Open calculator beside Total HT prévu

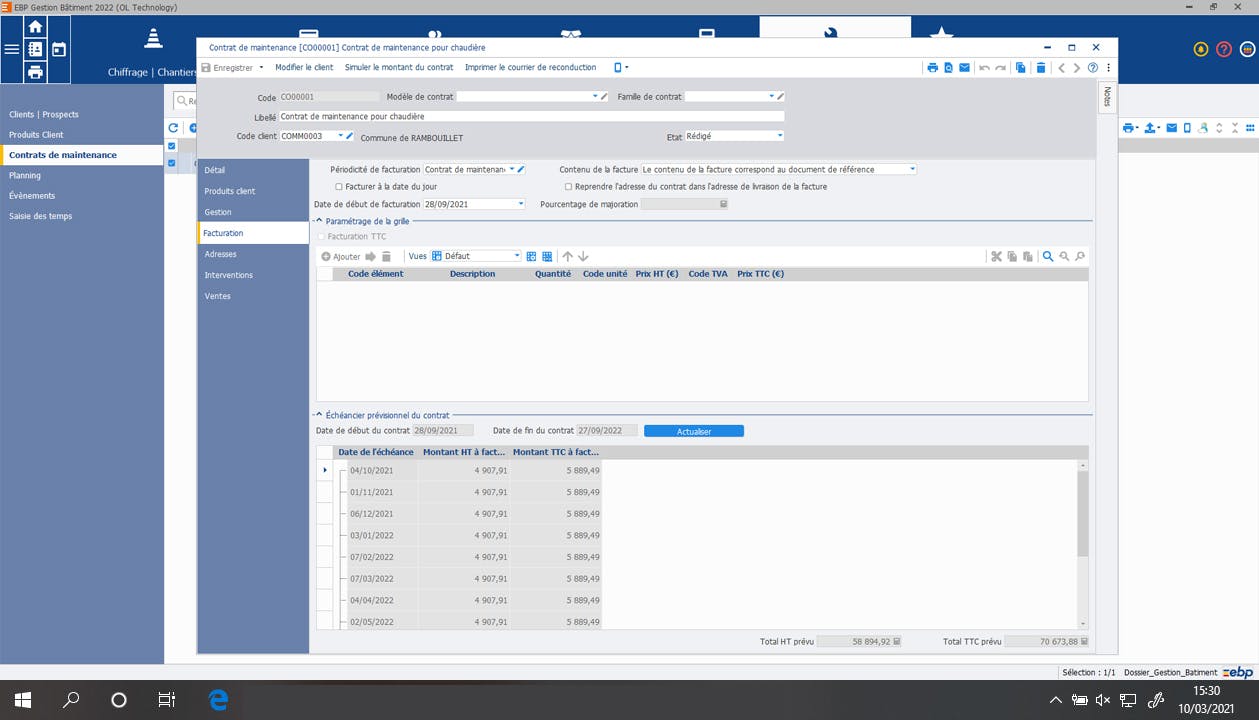(x=897, y=642)
